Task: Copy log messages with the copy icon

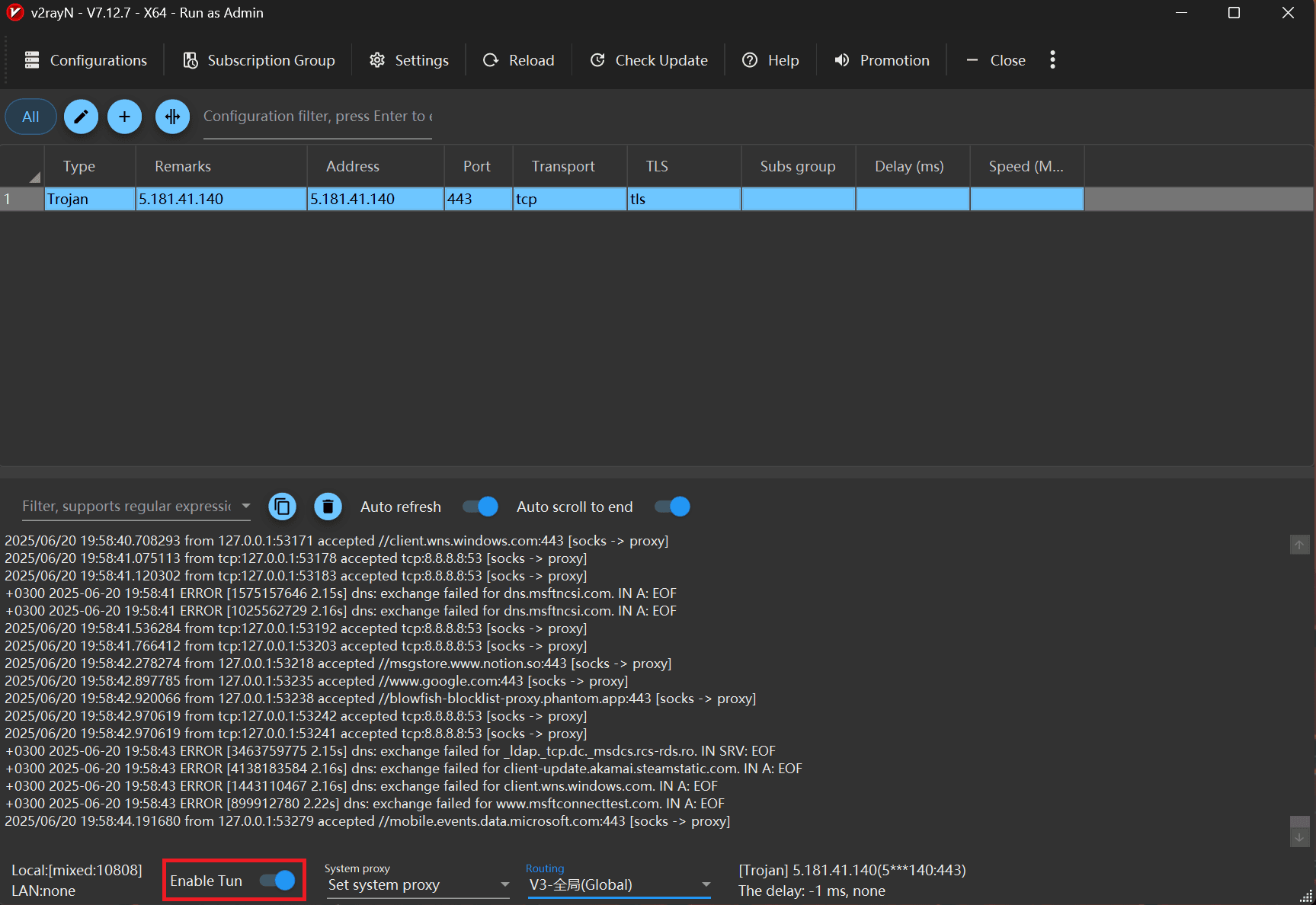Action: click(282, 507)
